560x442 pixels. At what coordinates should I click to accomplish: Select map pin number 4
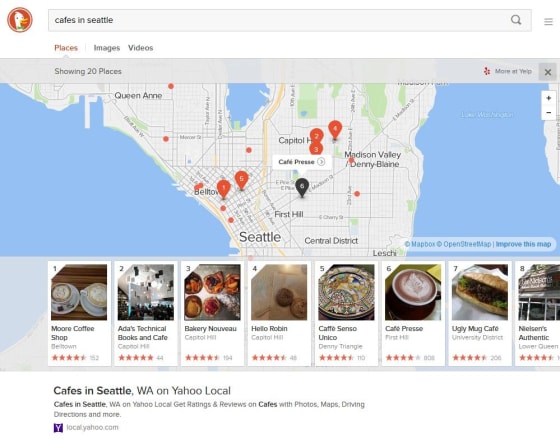335,130
